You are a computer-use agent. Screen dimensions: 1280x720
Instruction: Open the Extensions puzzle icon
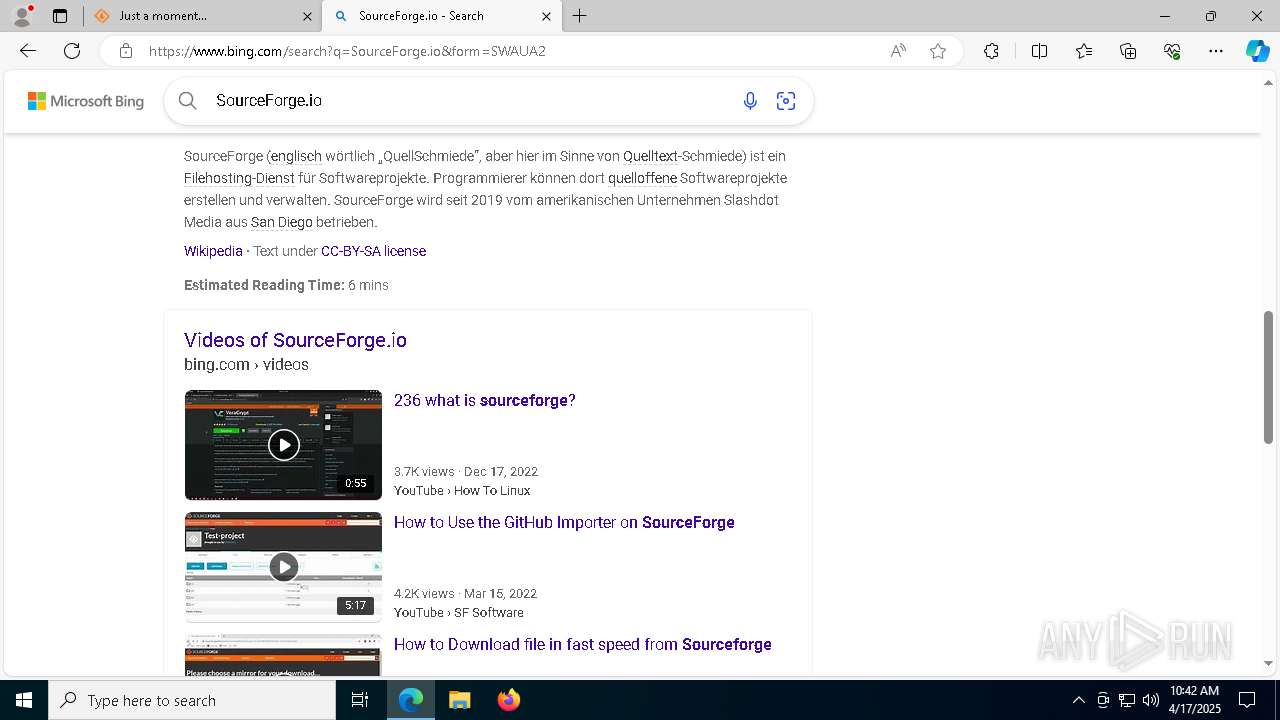coord(991,51)
